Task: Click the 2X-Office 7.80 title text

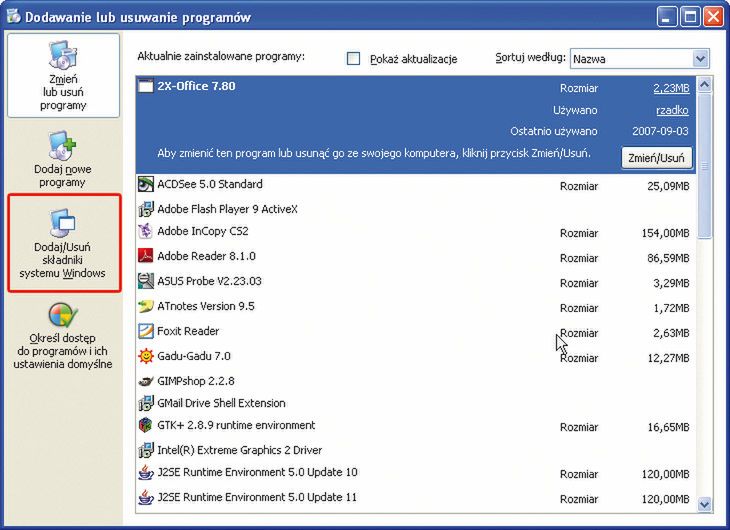Action: 196,86
